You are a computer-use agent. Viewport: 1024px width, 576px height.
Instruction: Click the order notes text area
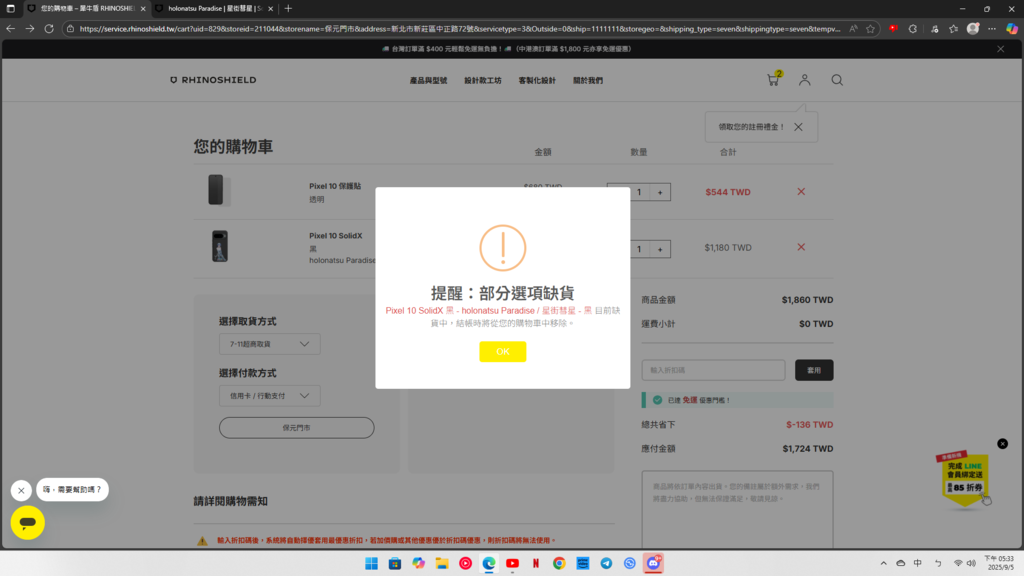pyautogui.click(x=737, y=509)
